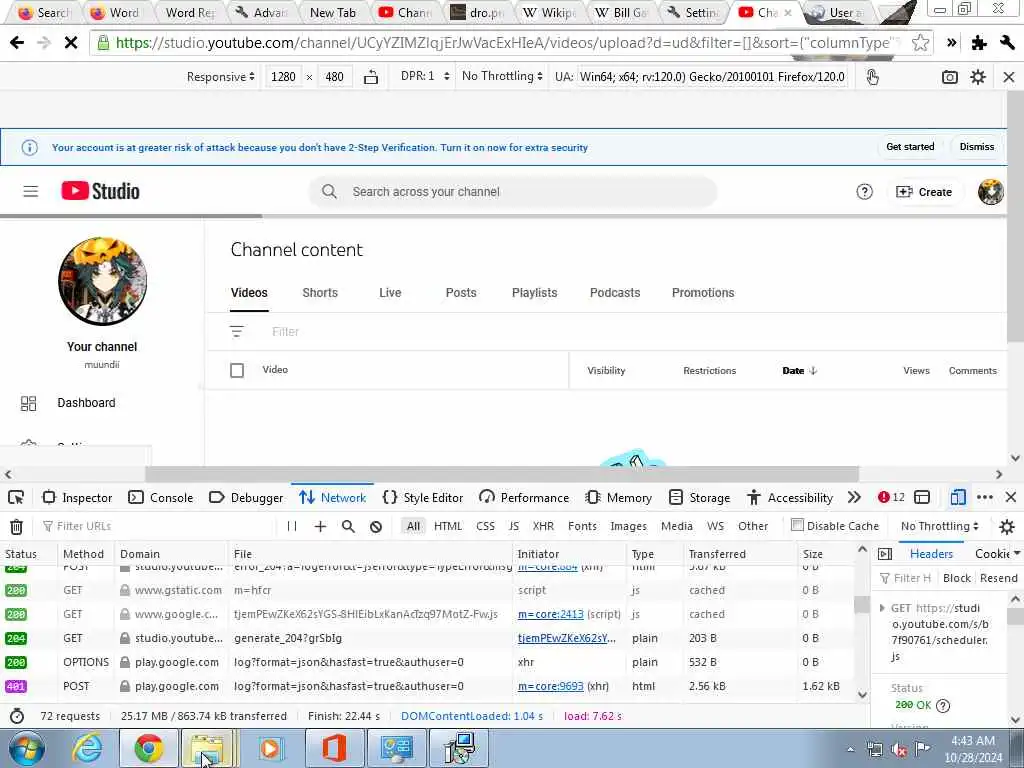Switch to the Shorts tab
Screen dimensions: 1024x768
point(320,293)
